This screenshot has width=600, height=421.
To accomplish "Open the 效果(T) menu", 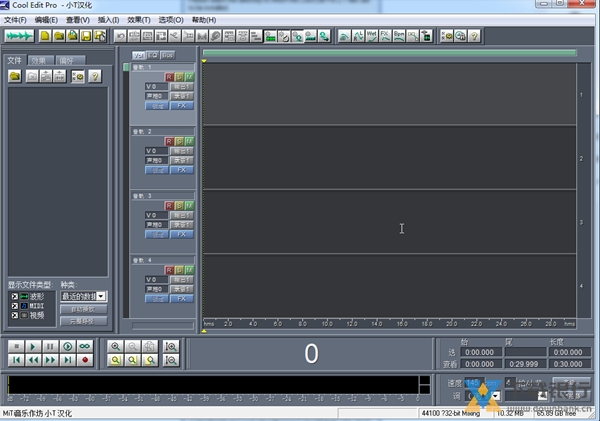I will click(x=139, y=19).
